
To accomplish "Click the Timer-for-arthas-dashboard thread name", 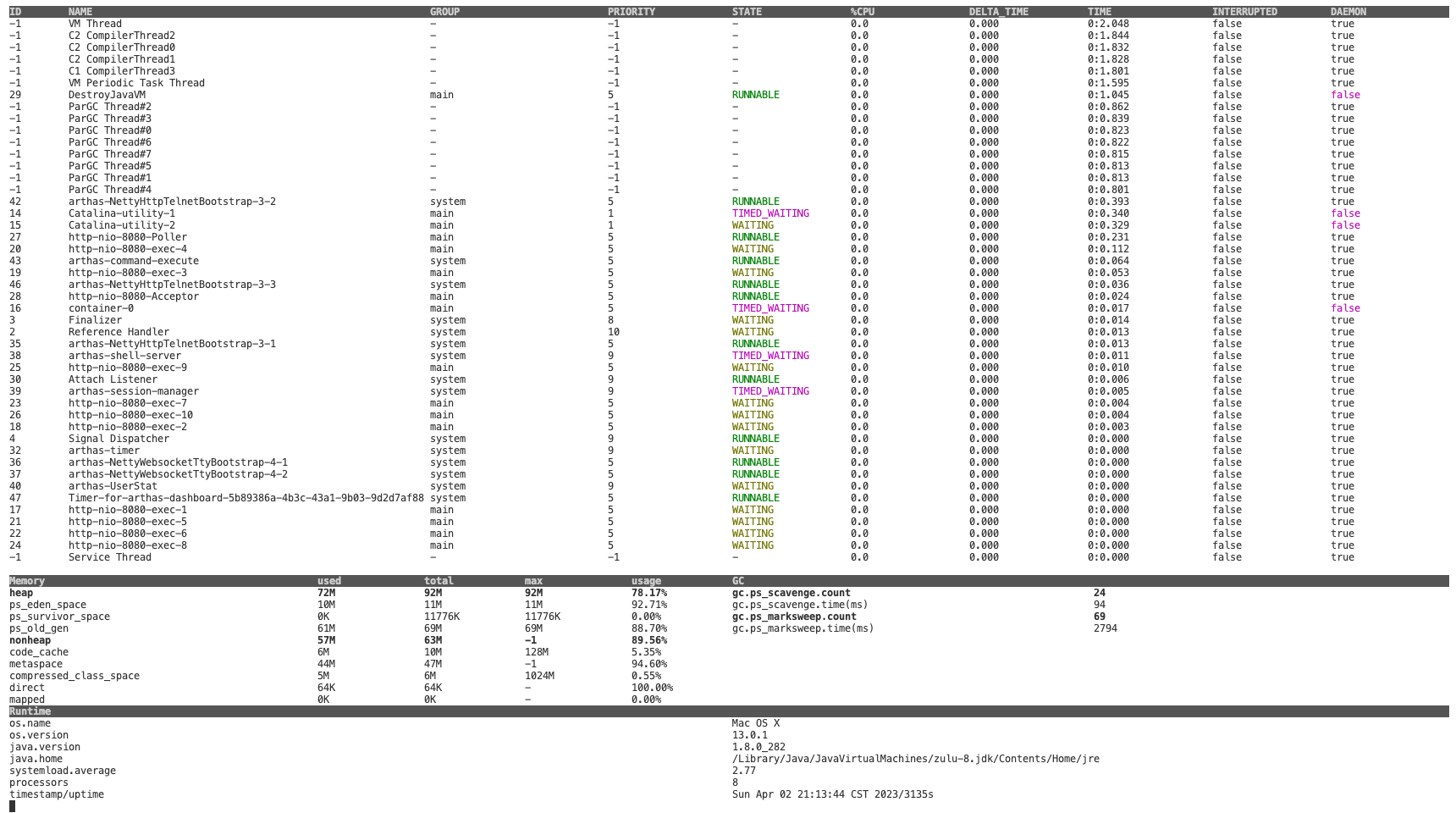I will (245, 498).
